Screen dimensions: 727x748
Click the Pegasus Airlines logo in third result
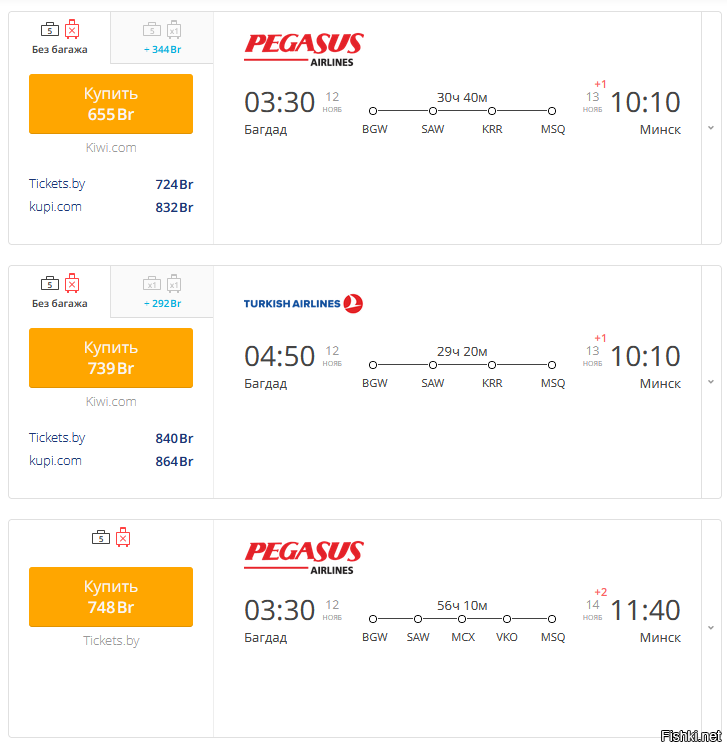tap(304, 558)
